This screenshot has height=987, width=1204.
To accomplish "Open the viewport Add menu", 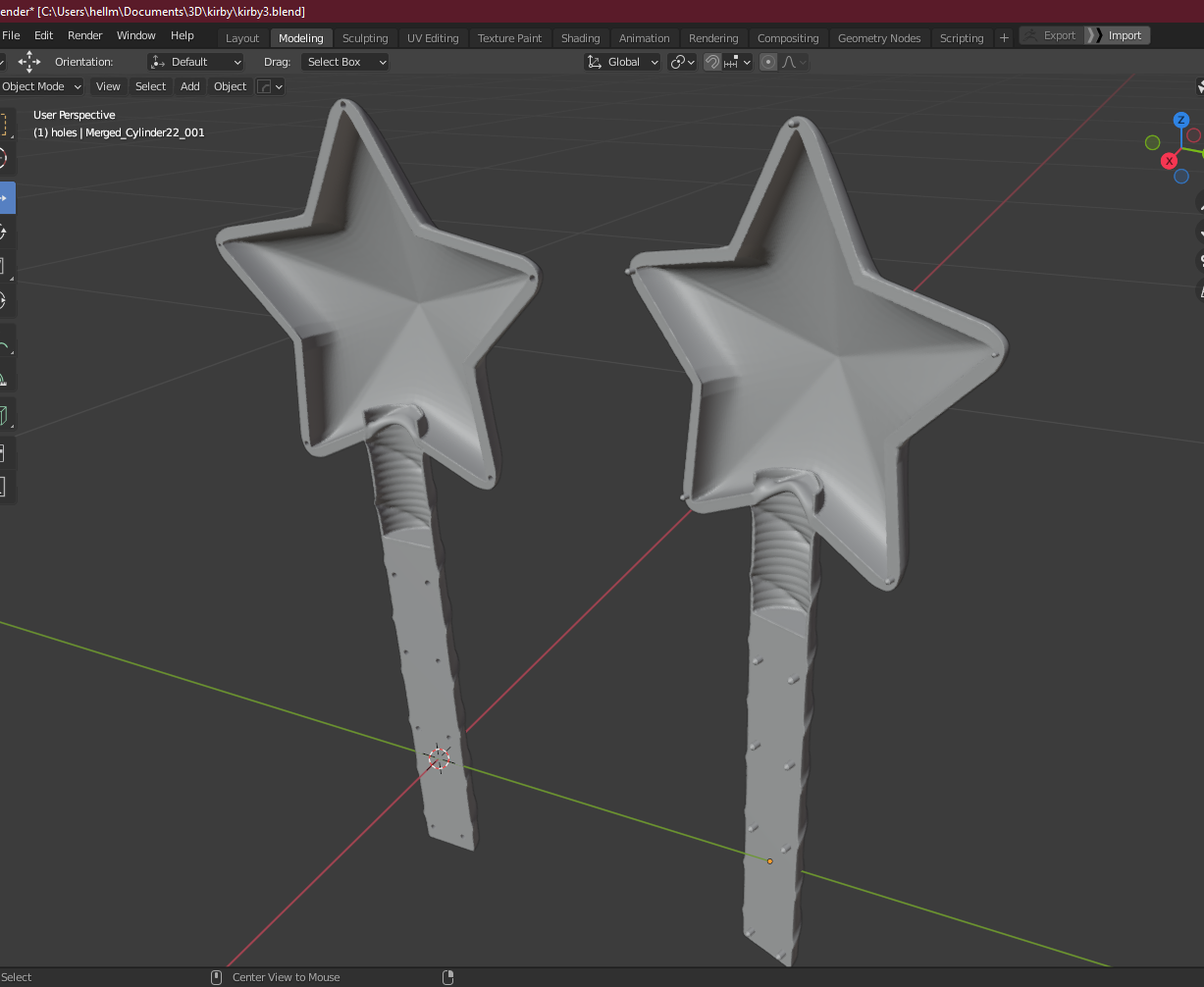I will point(190,86).
